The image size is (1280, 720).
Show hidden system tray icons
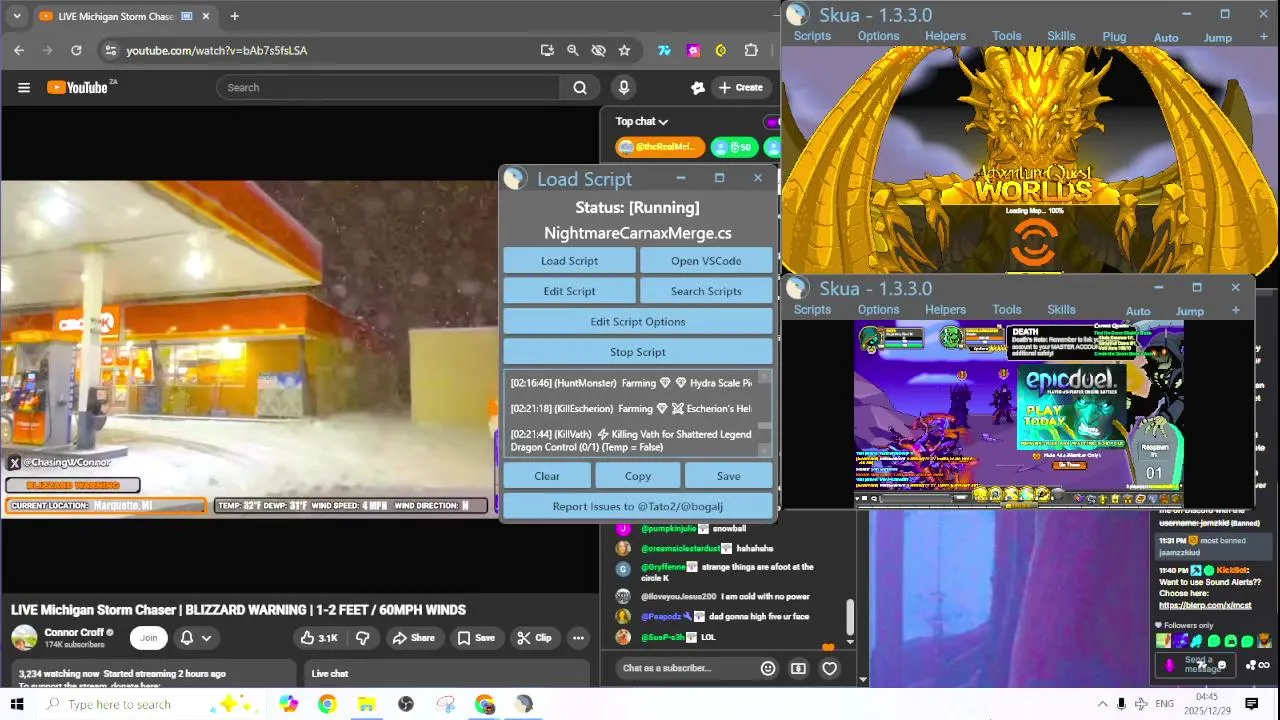point(1103,704)
